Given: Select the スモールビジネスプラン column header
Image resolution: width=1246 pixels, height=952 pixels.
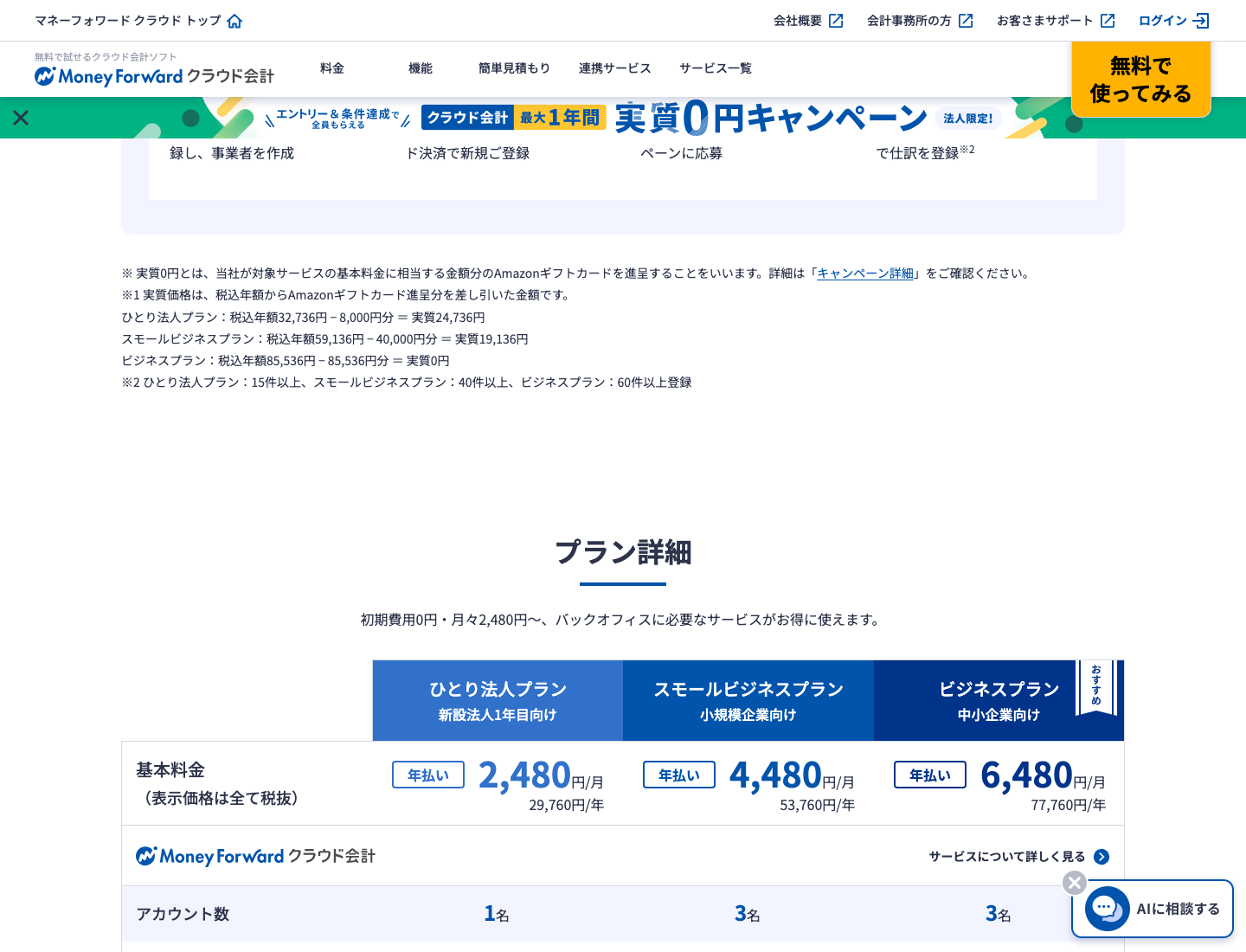Looking at the screenshot, I should click(x=748, y=700).
